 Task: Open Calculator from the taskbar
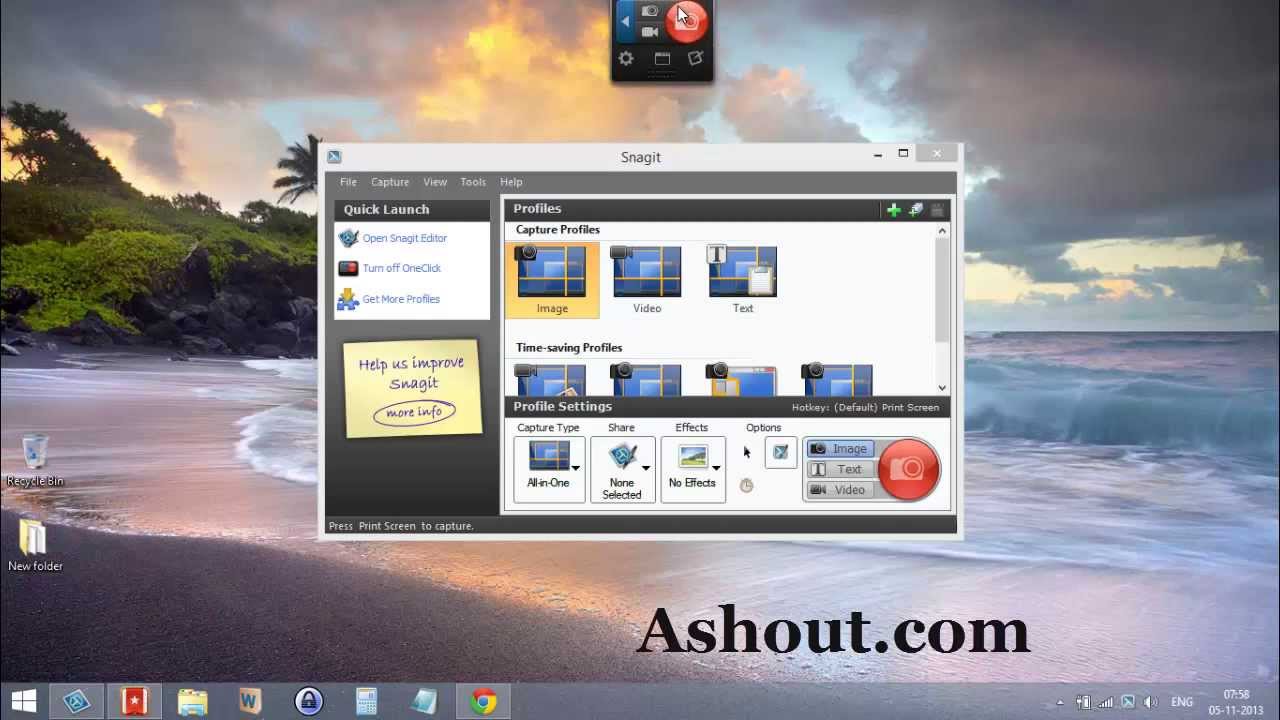[367, 702]
